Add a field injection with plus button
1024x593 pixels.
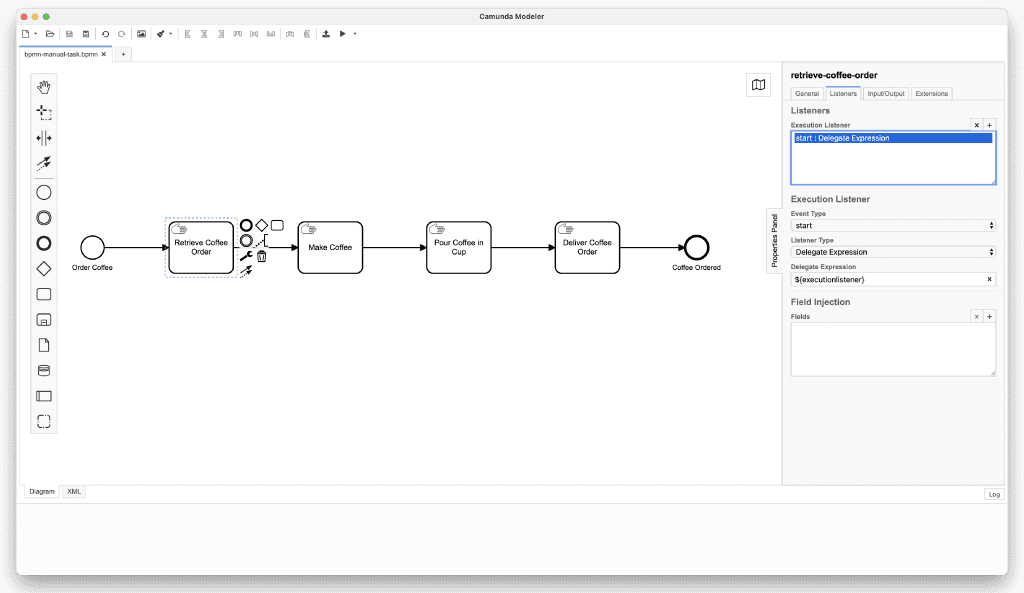click(989, 316)
